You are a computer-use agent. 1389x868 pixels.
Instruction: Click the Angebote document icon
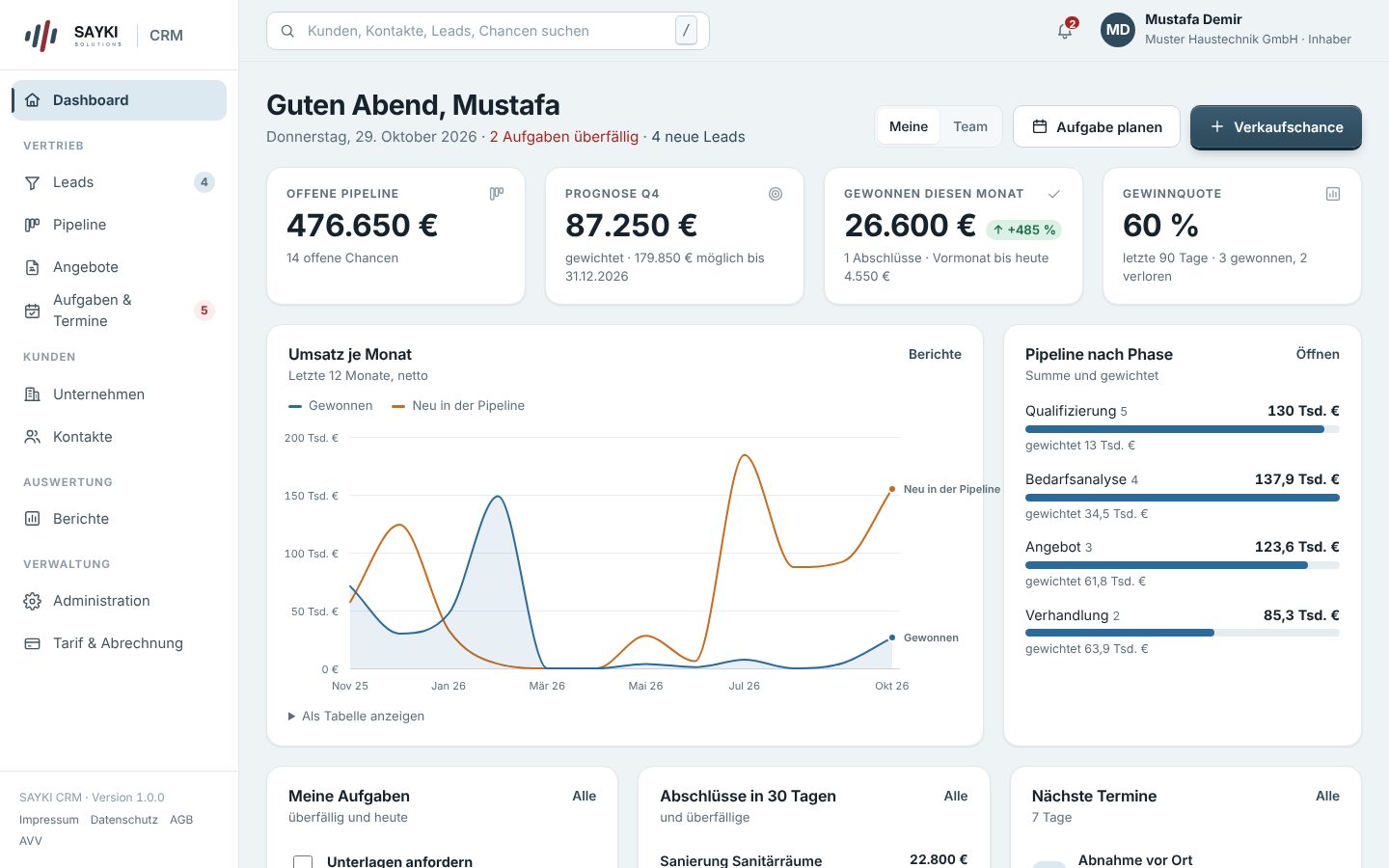(33, 267)
